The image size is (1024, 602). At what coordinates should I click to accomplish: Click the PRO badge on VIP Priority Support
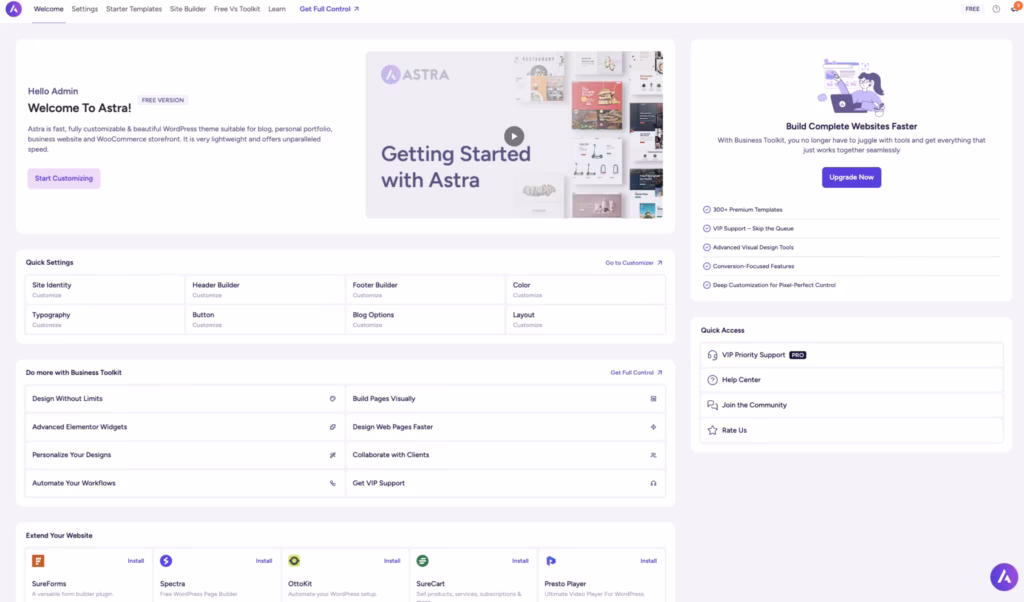pyautogui.click(x=797, y=355)
